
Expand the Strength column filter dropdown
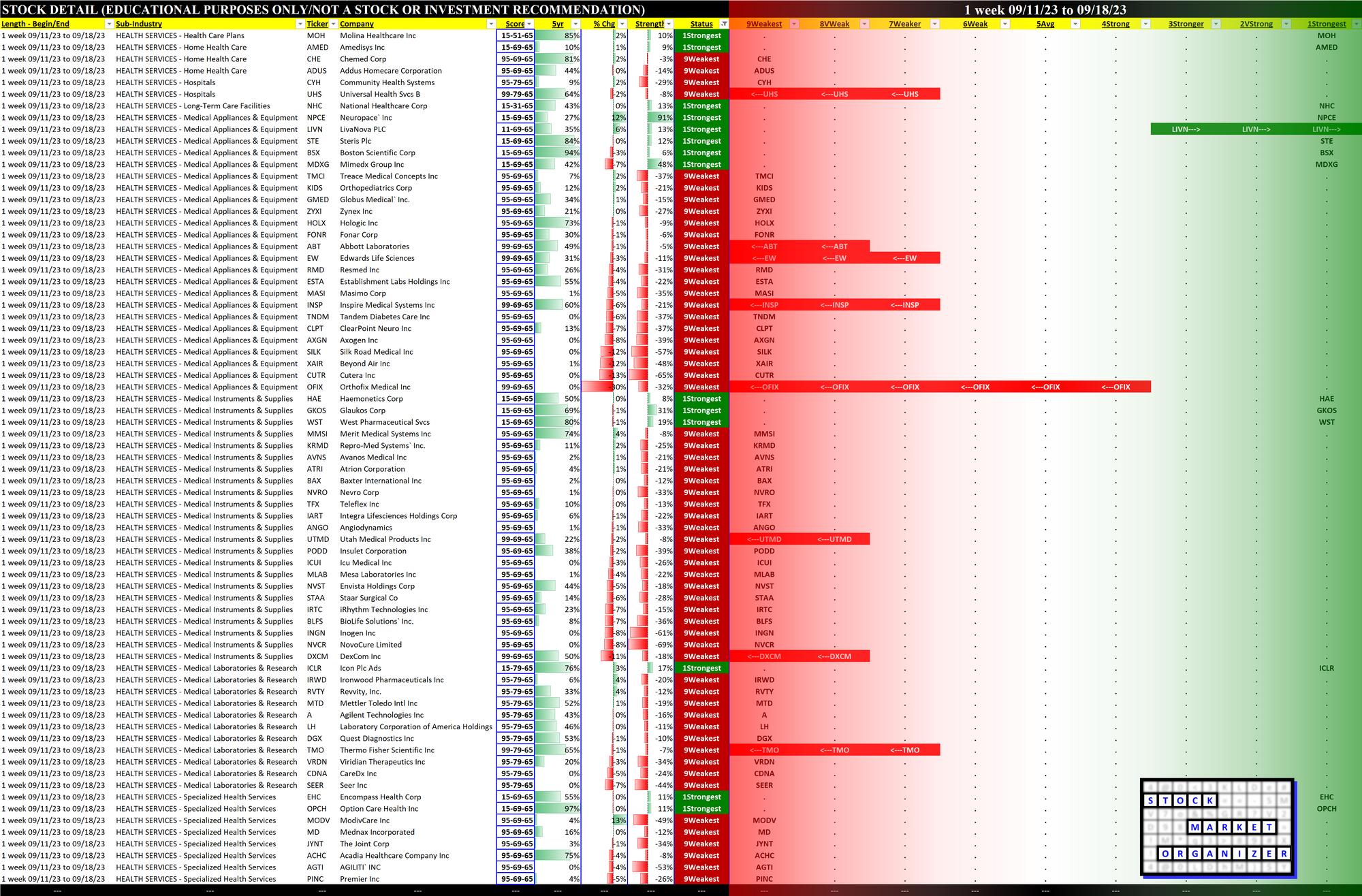(x=669, y=24)
